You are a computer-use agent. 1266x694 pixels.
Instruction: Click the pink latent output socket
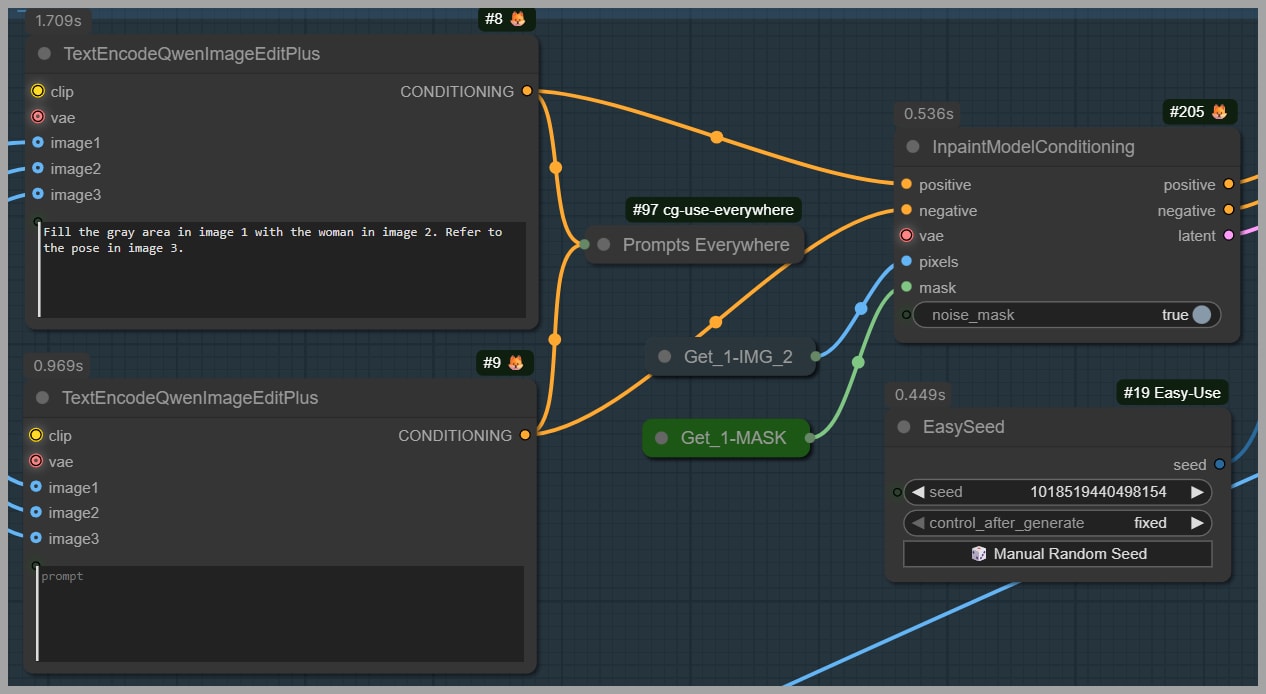point(1228,236)
